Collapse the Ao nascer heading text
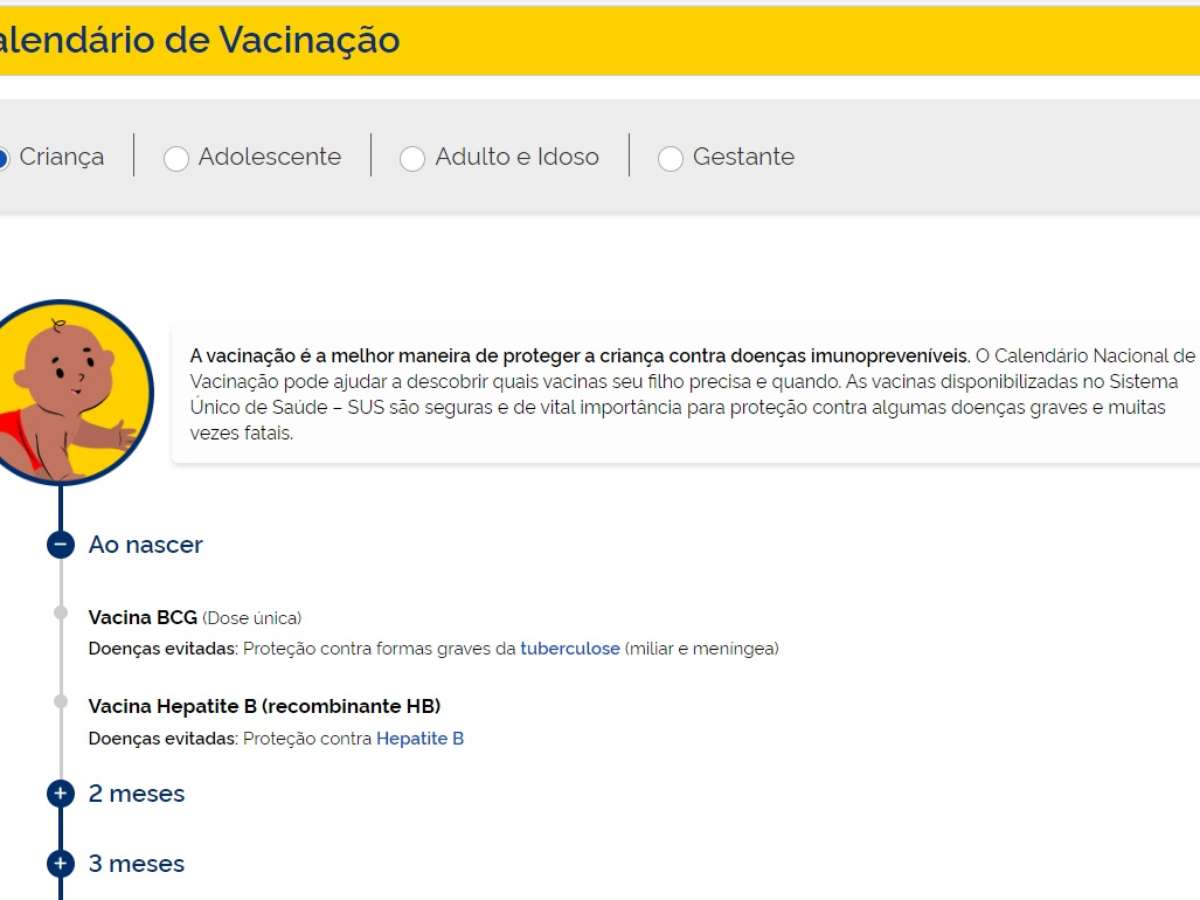1200x900 pixels. 145,545
